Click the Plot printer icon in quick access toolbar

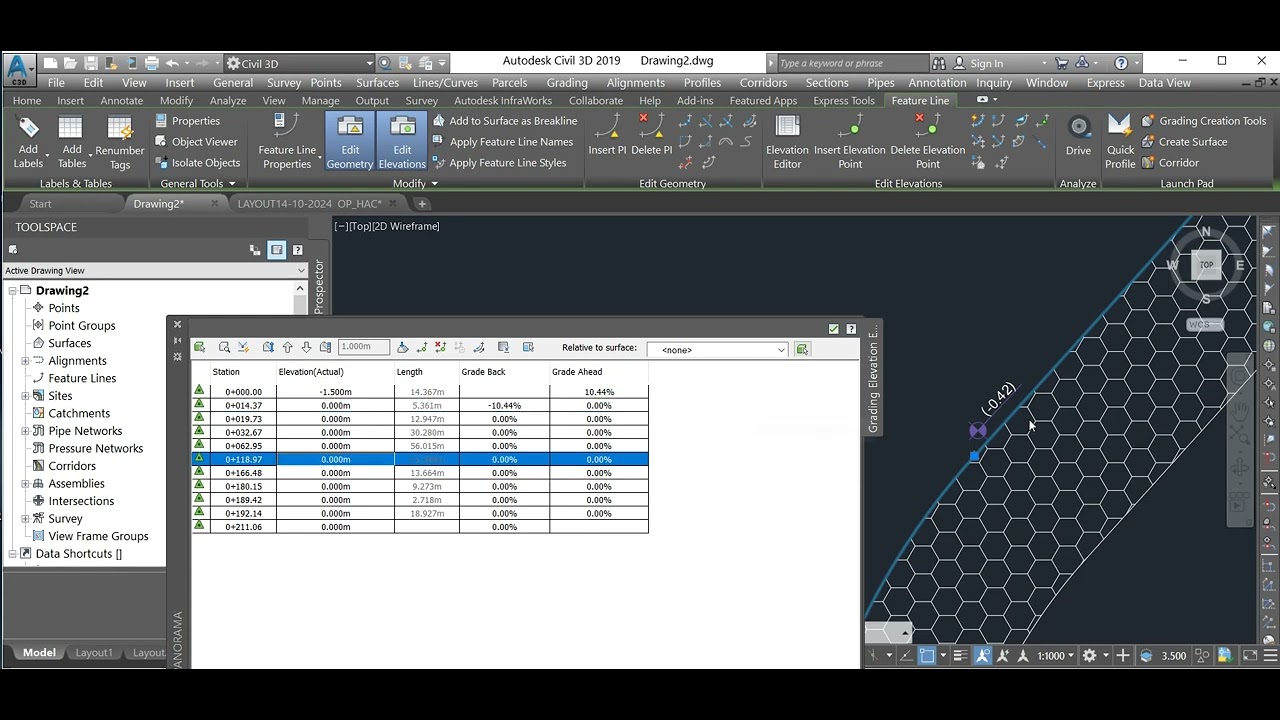[x=152, y=63]
